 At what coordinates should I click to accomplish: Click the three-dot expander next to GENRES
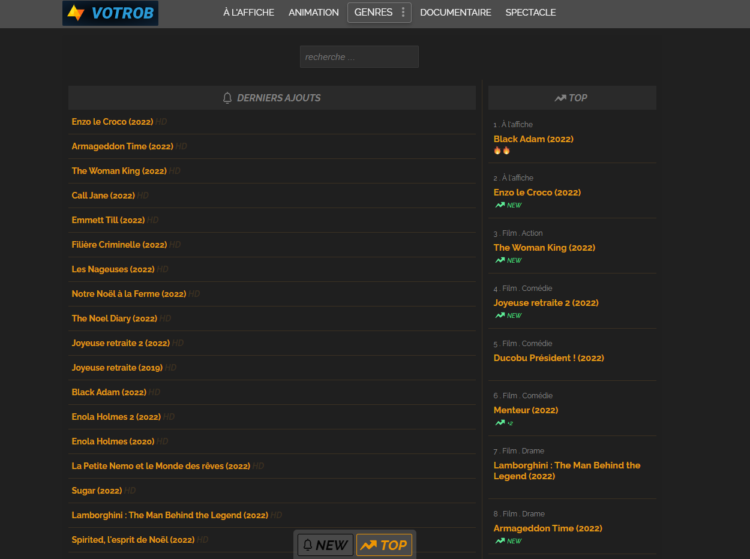[403, 12]
